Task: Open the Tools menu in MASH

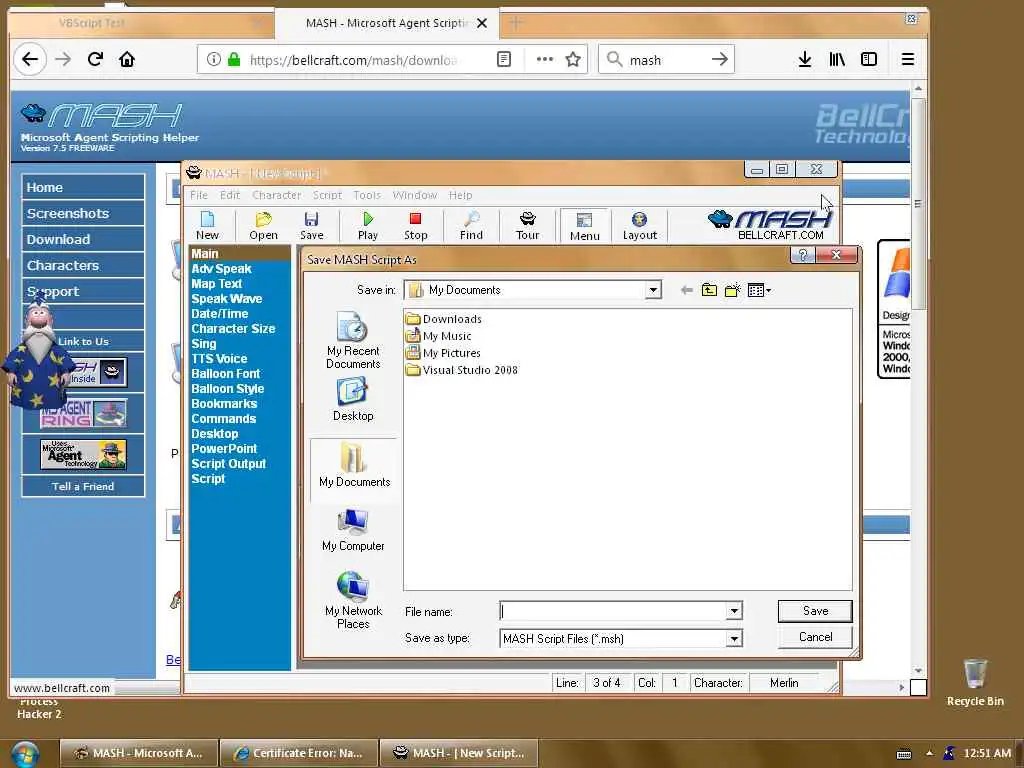Action: (x=367, y=195)
